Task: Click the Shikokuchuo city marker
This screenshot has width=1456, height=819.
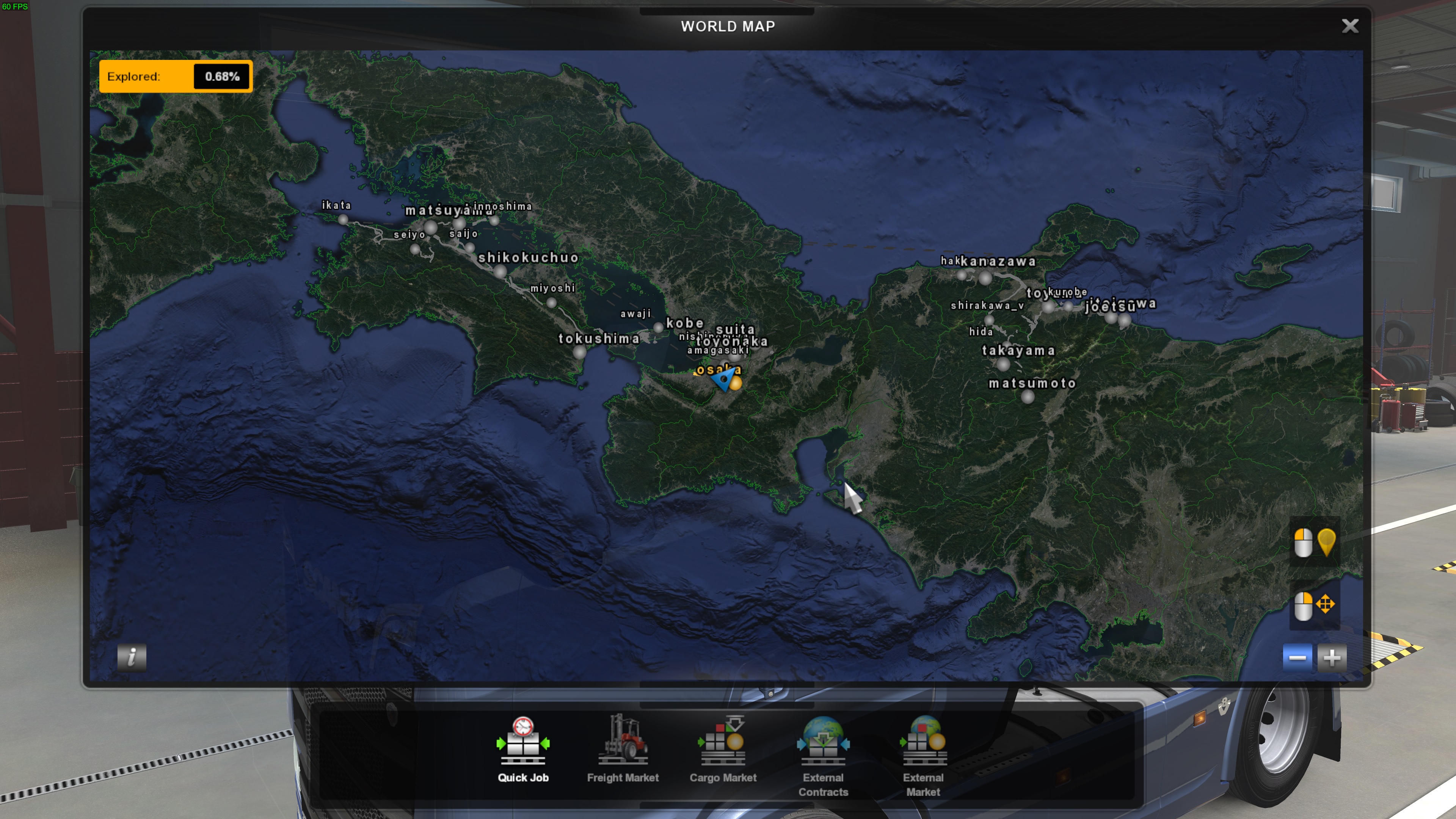Action: click(x=500, y=271)
